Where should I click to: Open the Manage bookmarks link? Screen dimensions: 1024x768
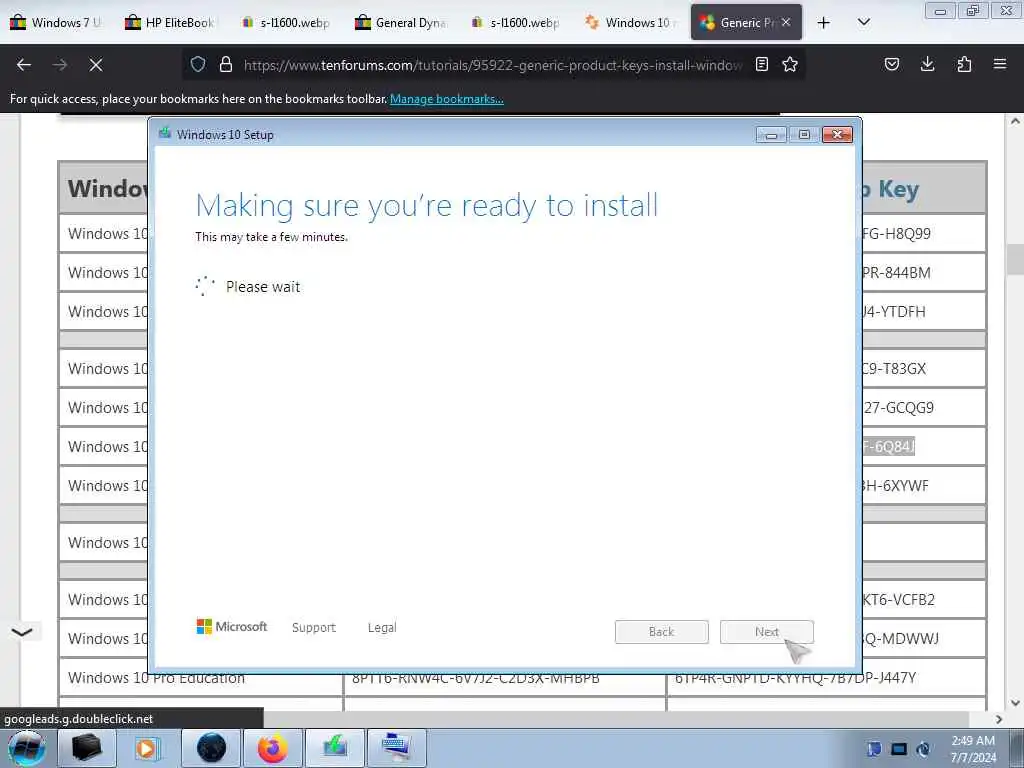click(447, 99)
